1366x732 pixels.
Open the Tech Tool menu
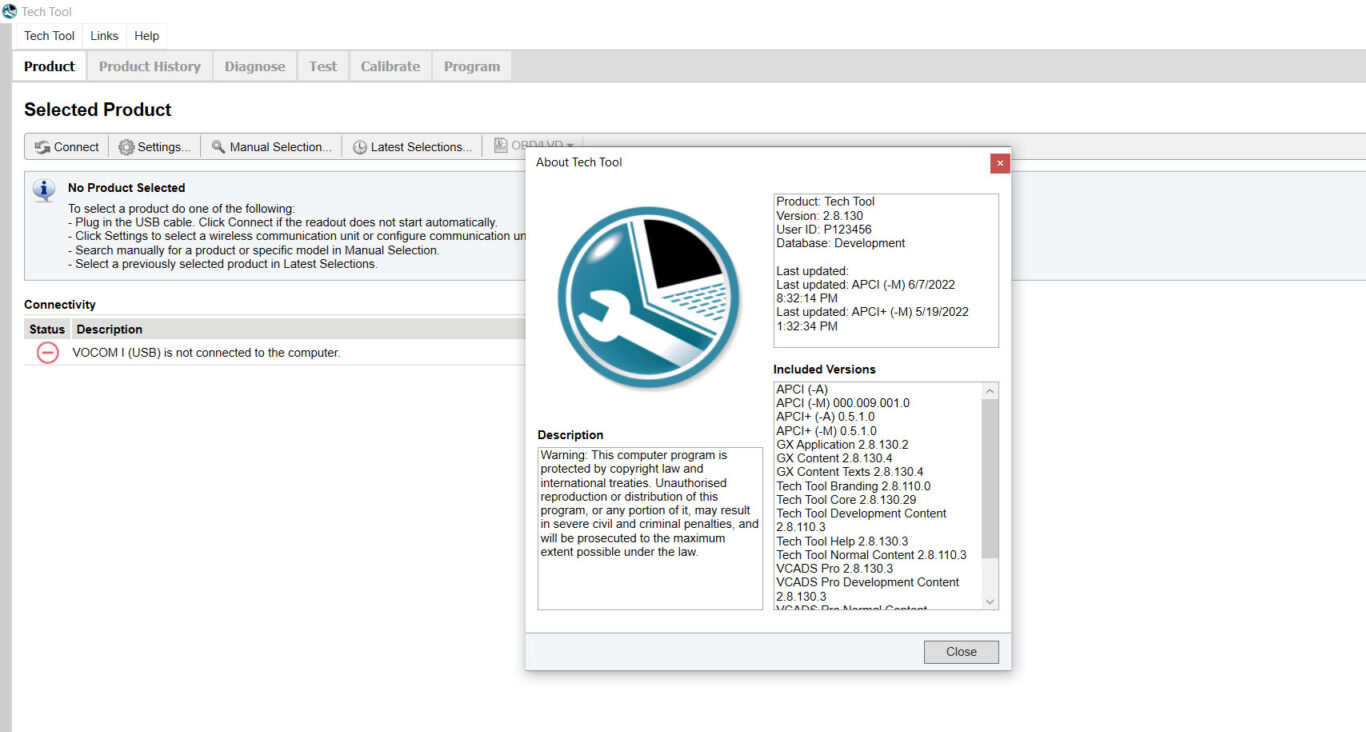coord(49,36)
